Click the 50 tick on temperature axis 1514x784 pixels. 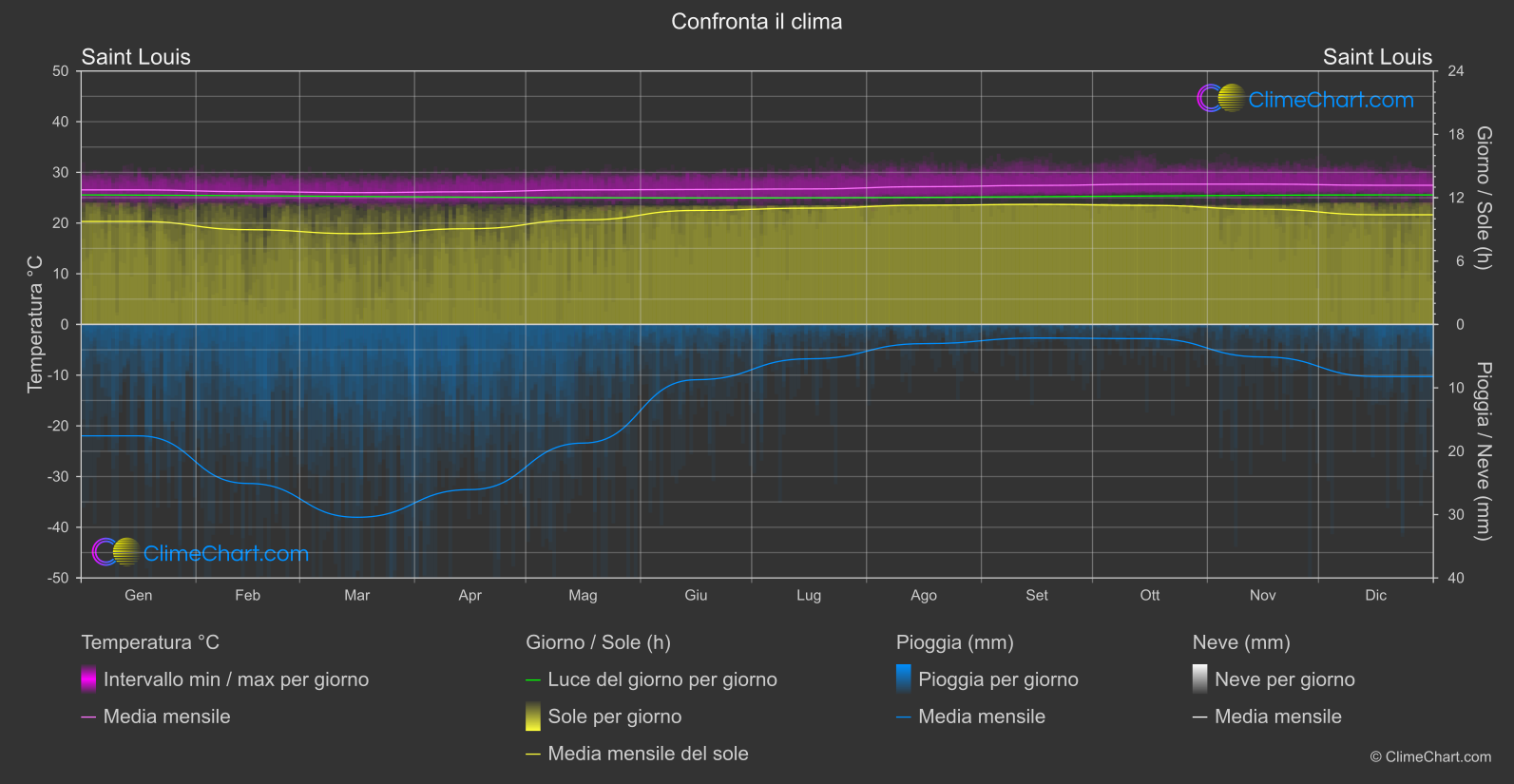61,71
